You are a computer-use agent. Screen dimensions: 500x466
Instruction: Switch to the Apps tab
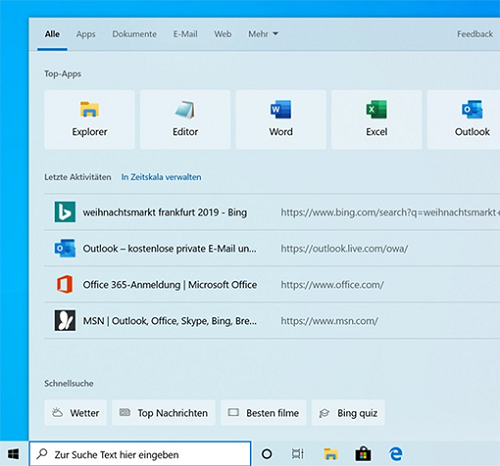86,34
